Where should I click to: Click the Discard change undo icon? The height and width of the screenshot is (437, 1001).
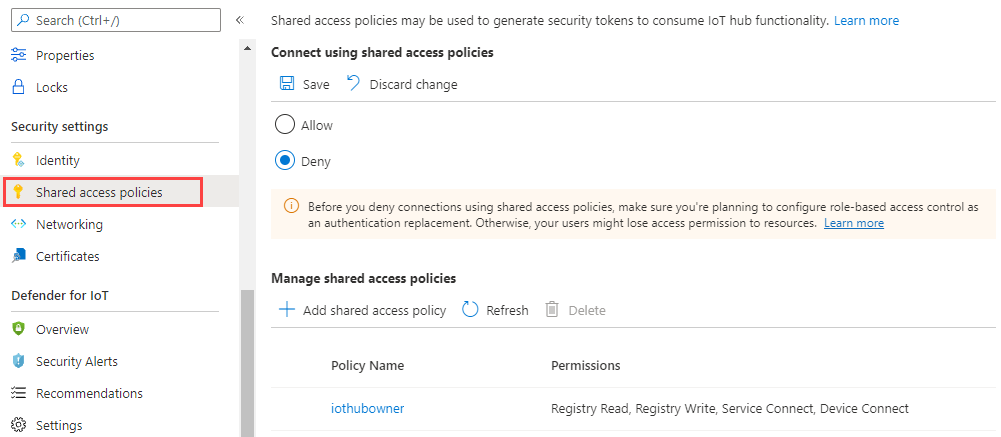tap(353, 84)
